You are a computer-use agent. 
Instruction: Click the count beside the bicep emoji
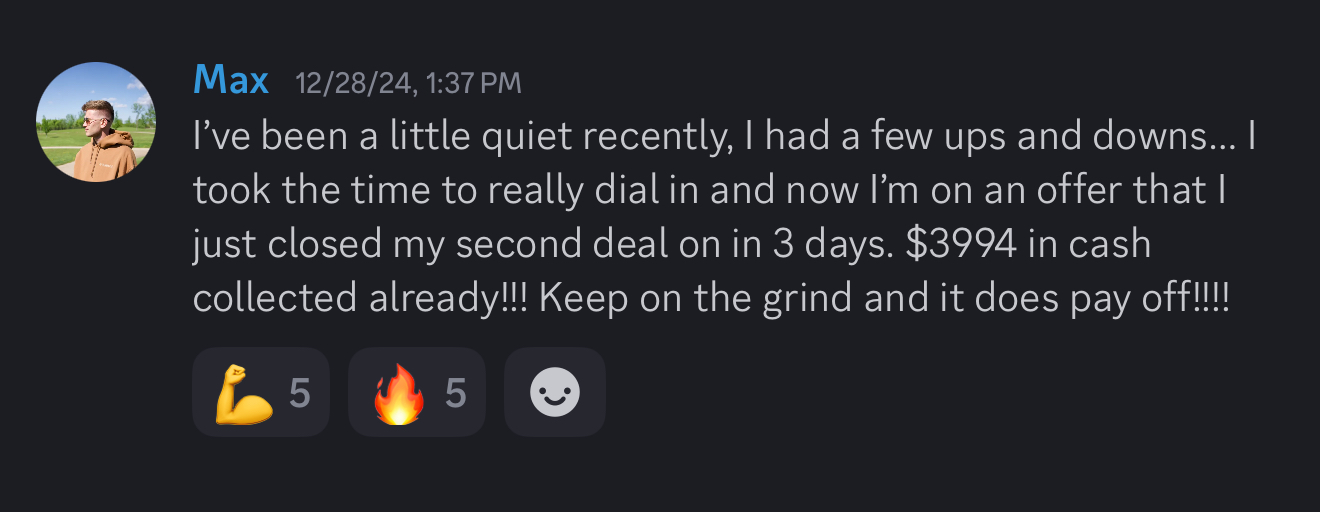[300, 393]
